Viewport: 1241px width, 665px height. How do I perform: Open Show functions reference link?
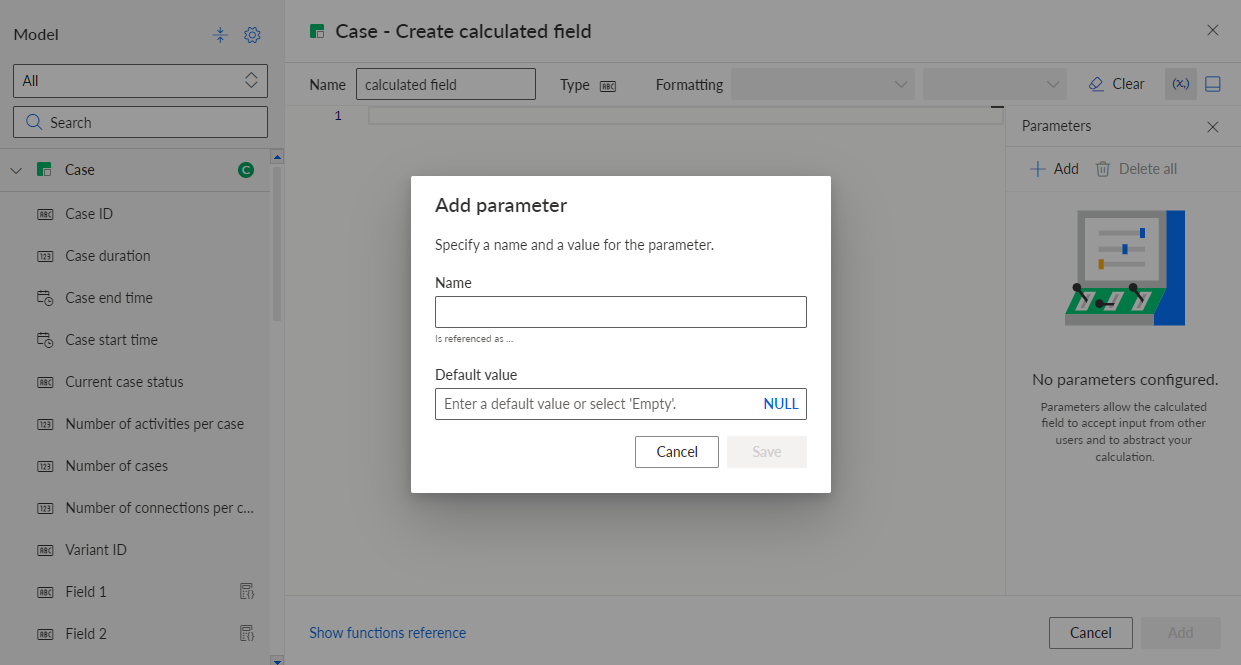click(387, 633)
